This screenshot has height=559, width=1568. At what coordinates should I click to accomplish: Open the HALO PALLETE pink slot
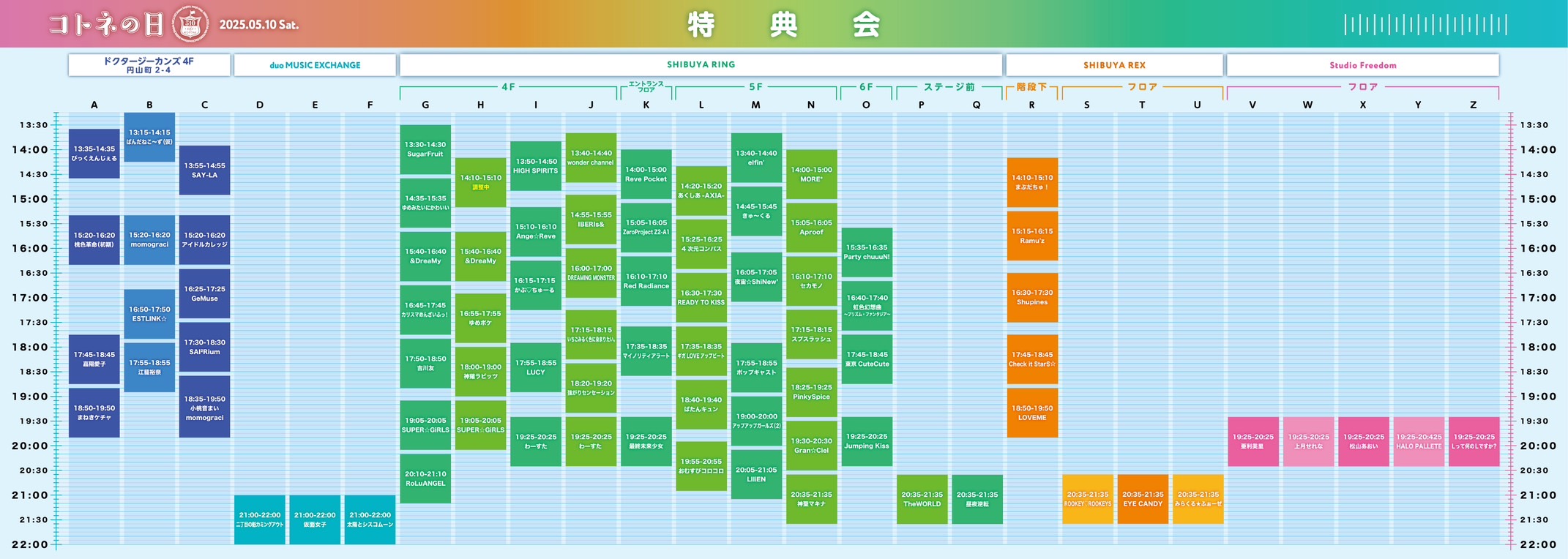point(1418,441)
